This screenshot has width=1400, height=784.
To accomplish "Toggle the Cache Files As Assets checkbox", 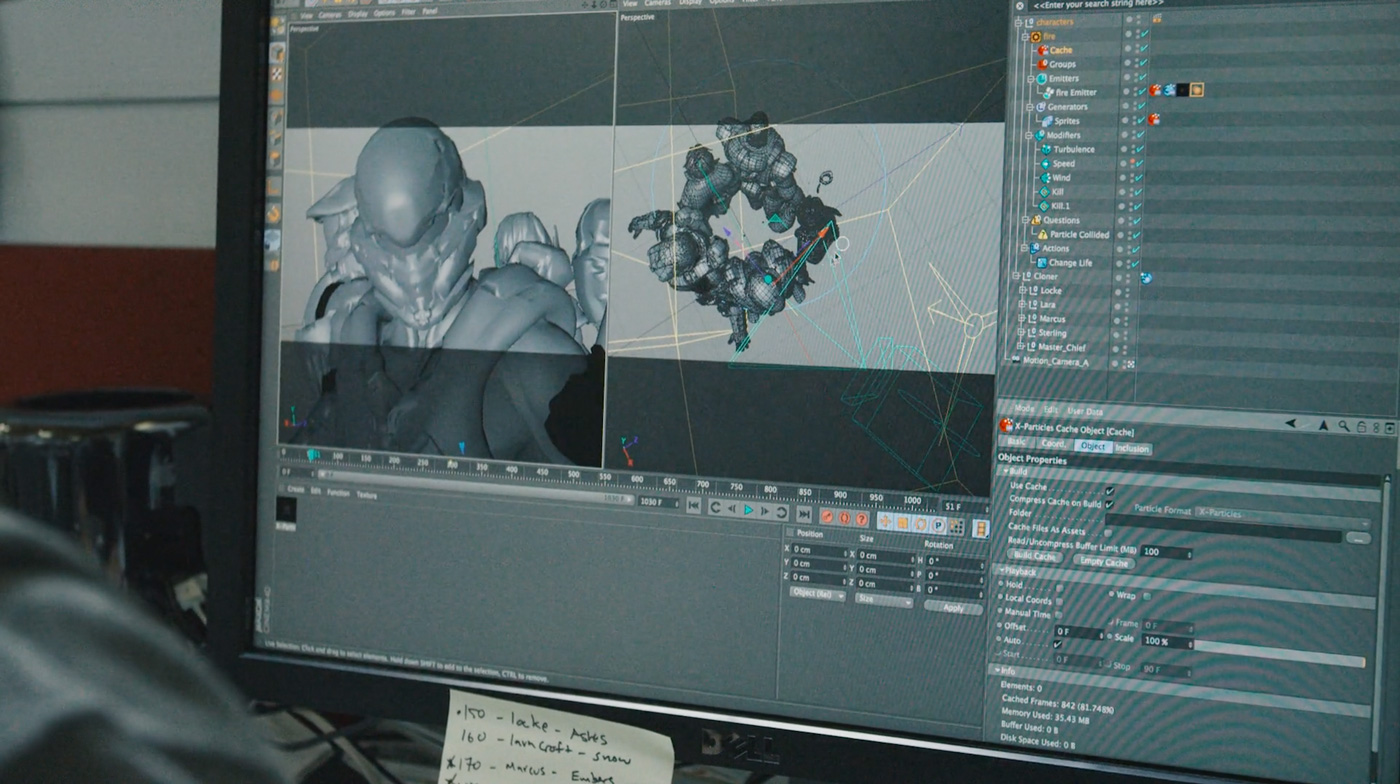I will 1107,533.
